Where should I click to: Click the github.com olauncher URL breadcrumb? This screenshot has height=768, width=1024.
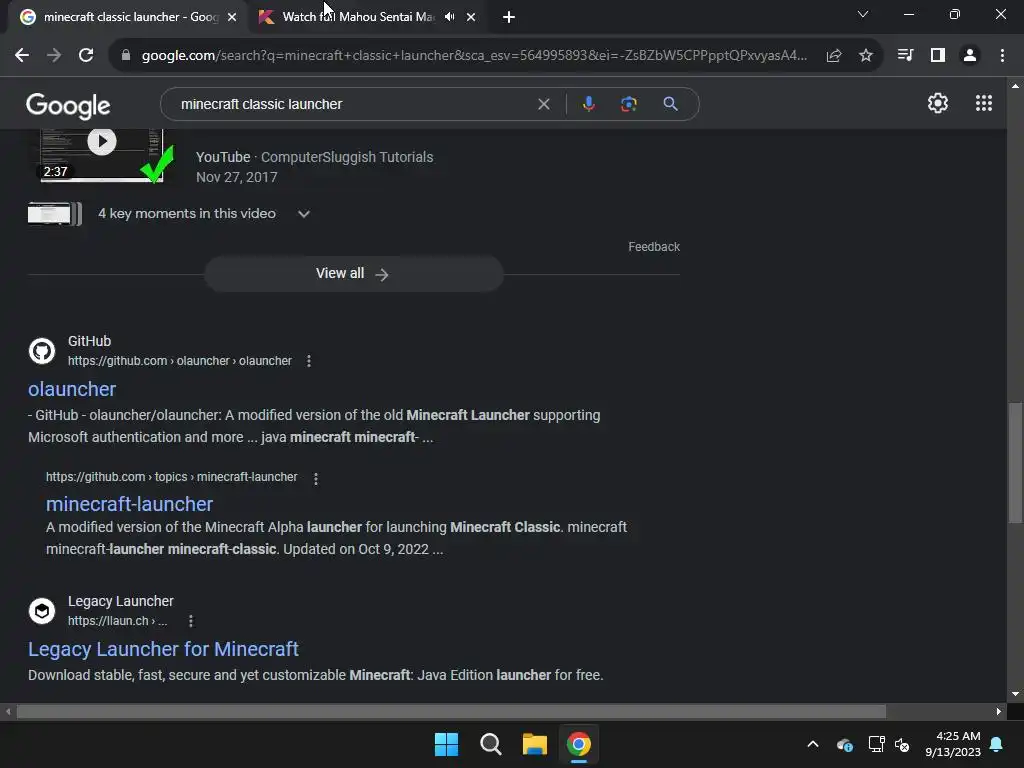click(180, 361)
